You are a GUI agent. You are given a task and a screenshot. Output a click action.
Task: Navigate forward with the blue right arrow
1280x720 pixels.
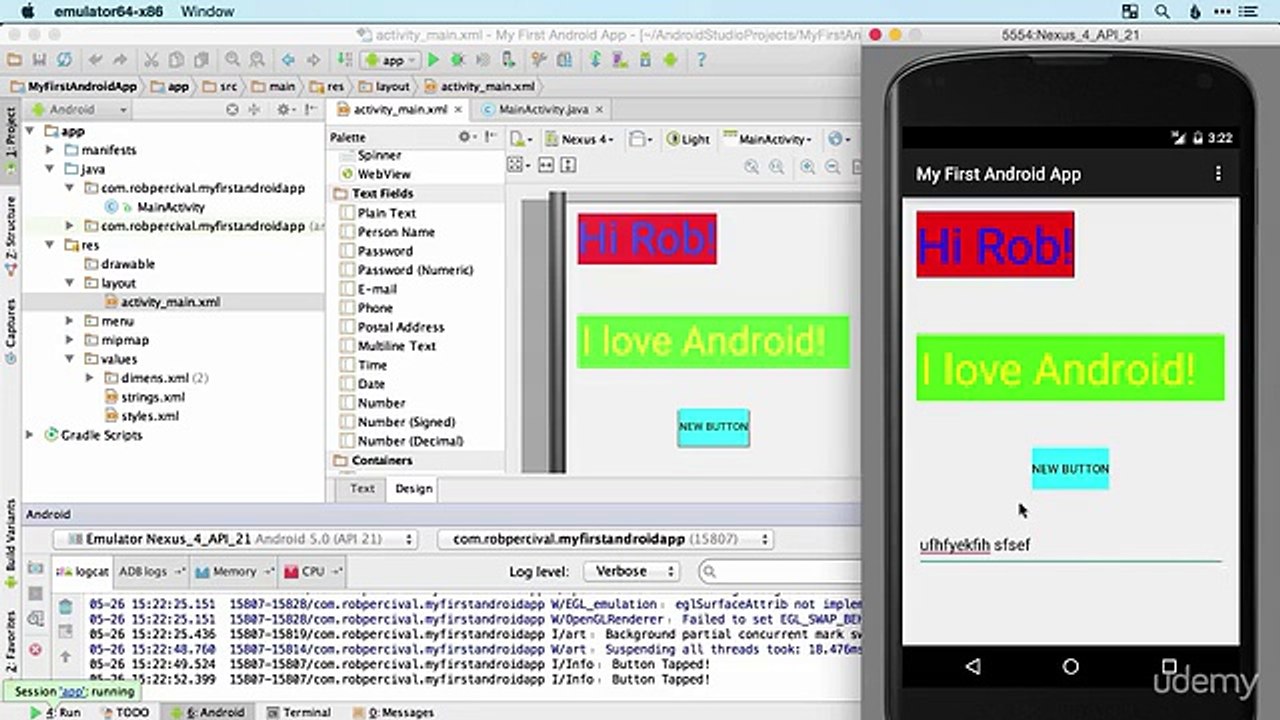[313, 60]
